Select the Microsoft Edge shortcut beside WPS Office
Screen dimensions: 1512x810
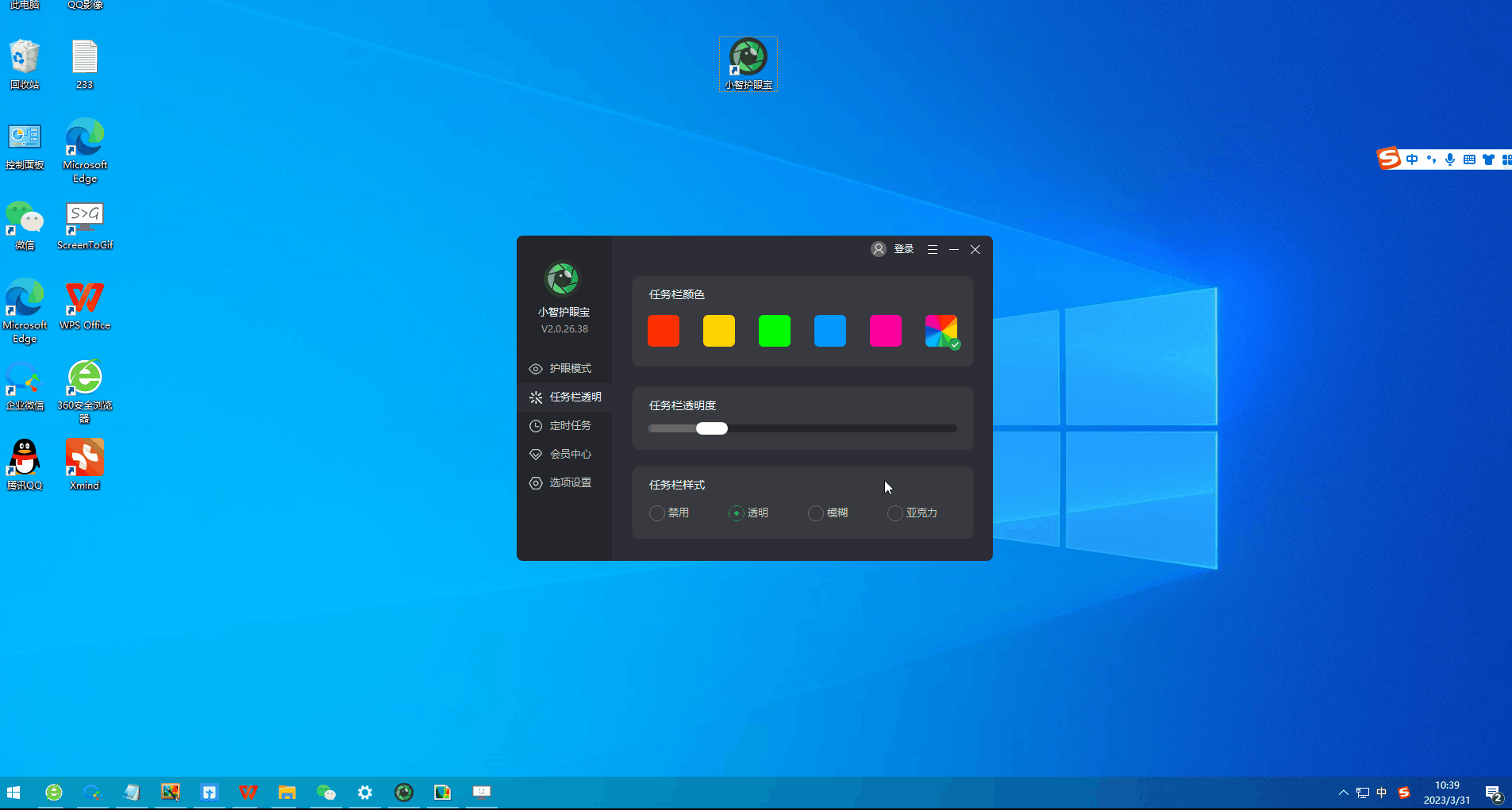[25, 311]
